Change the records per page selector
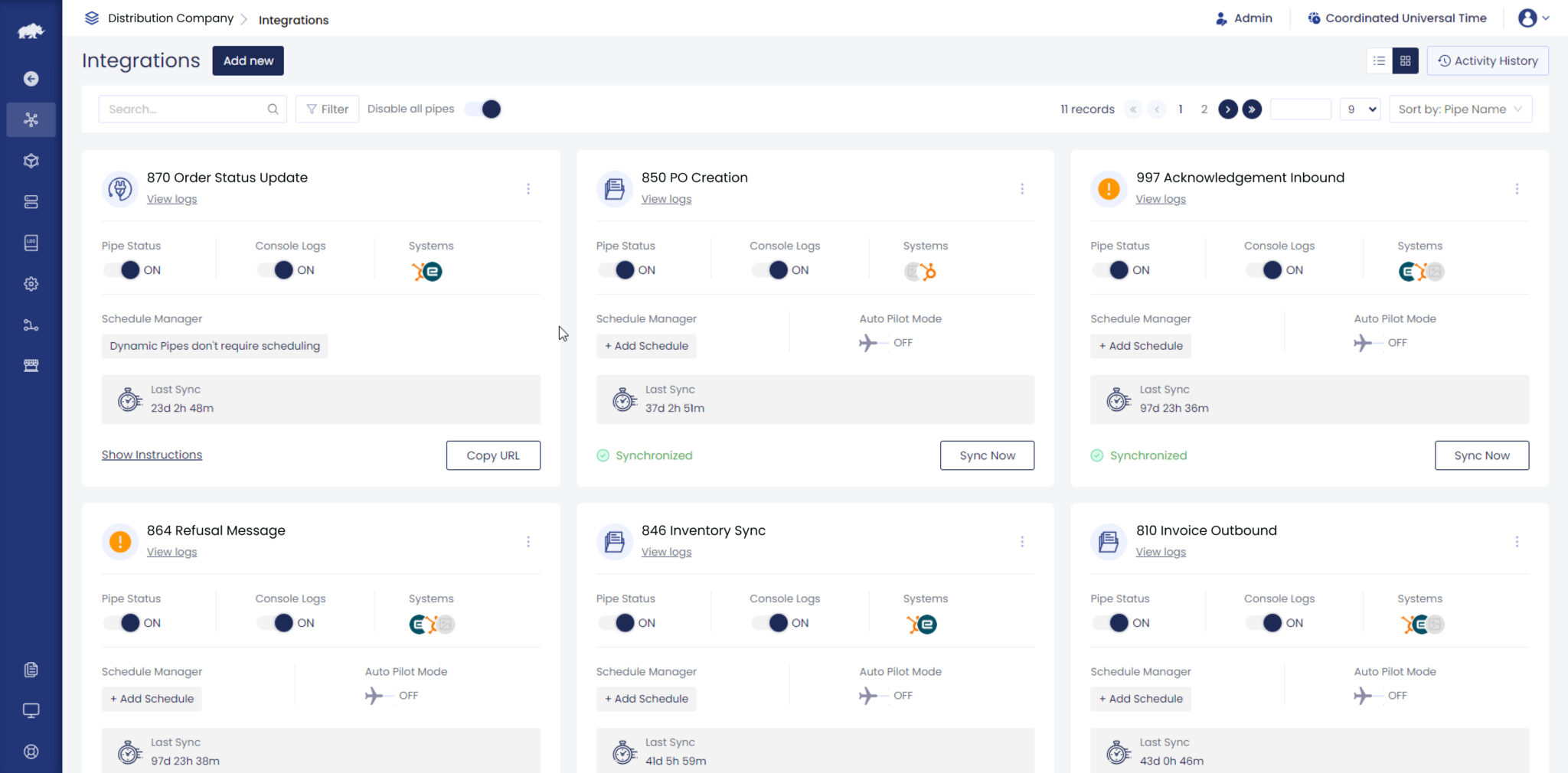1568x773 pixels. pos(1360,109)
